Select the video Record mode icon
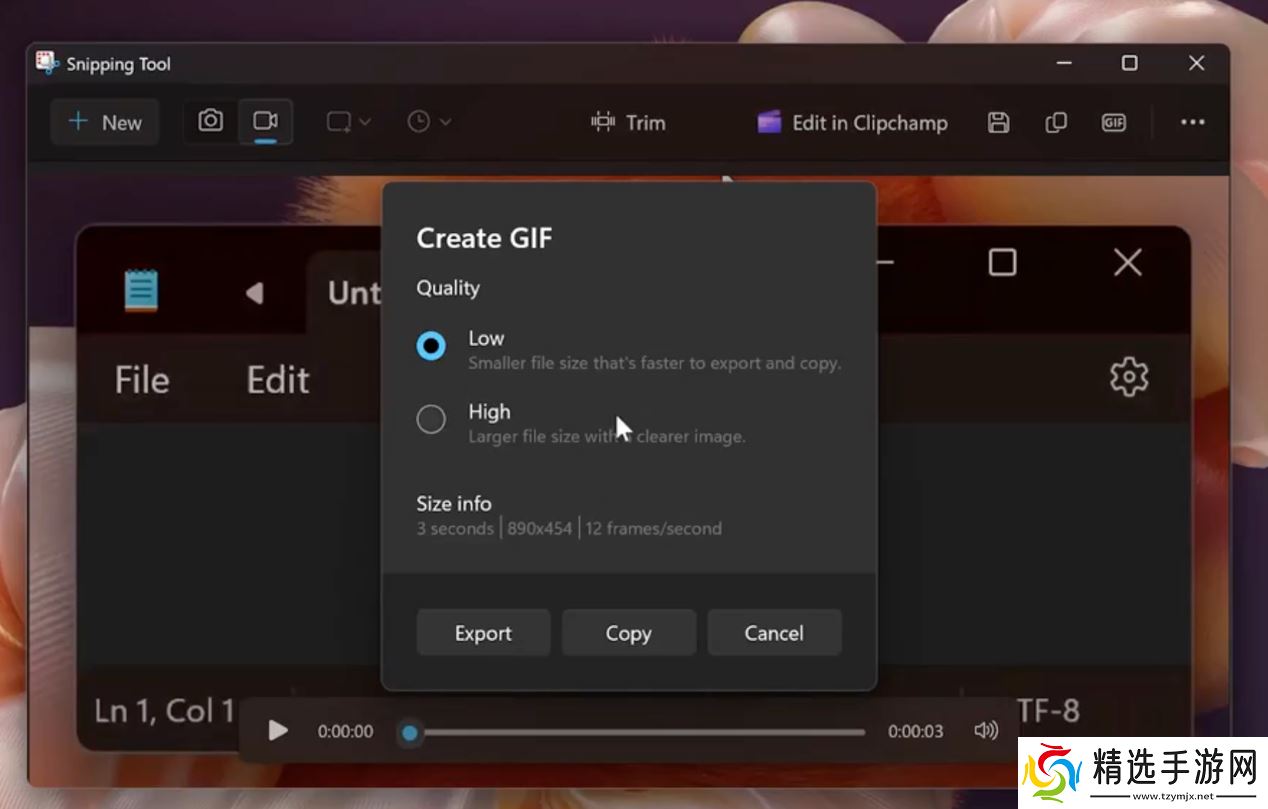Viewport: 1268px width, 809px height. 265,121
